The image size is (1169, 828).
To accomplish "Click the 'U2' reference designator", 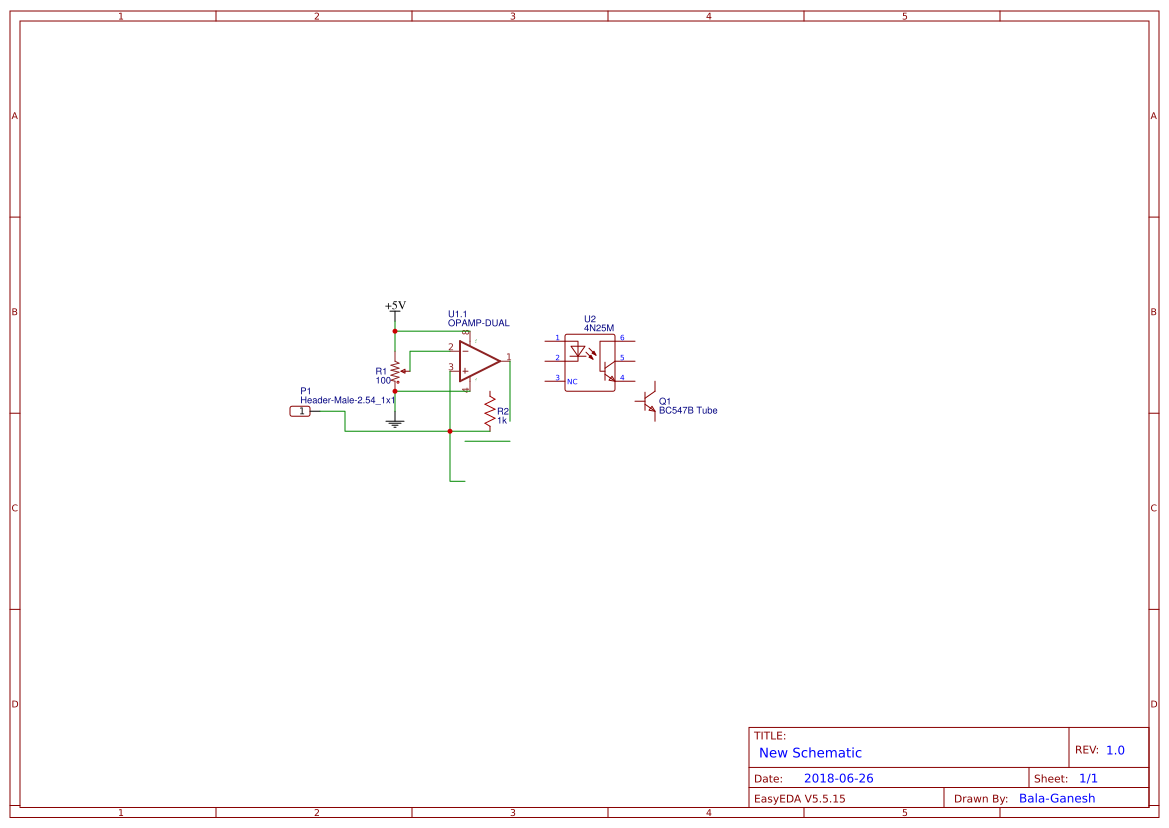I will 590,319.
